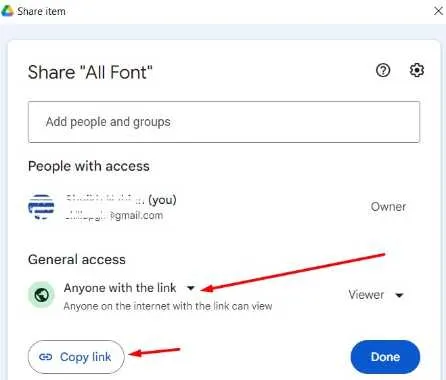
Task: Select the Viewer permission label
Action: click(366, 295)
